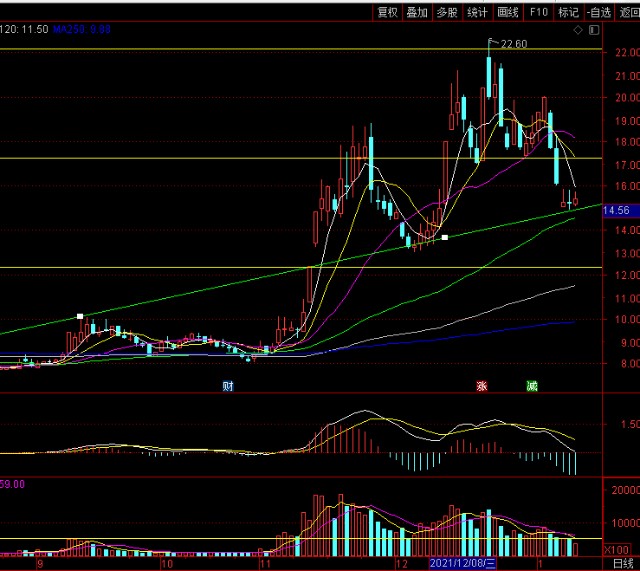Click the 22.60 high price label

(514, 44)
